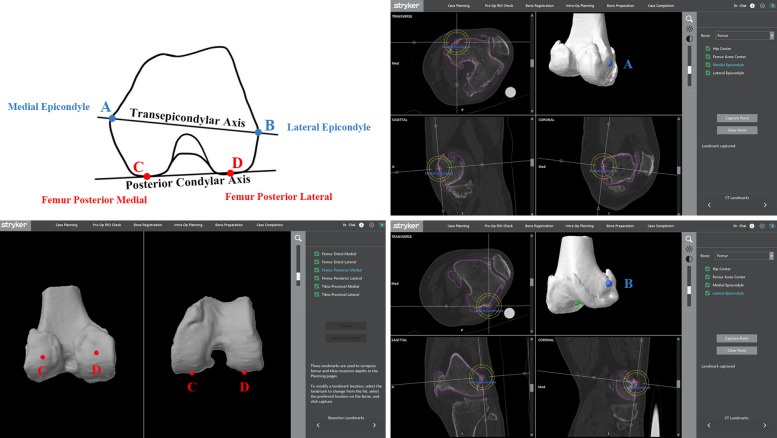Viewport: 777px width, 438px height.
Task: Click the greyed Capture button in the Resection Landmarks screen
Action: click(x=346, y=326)
